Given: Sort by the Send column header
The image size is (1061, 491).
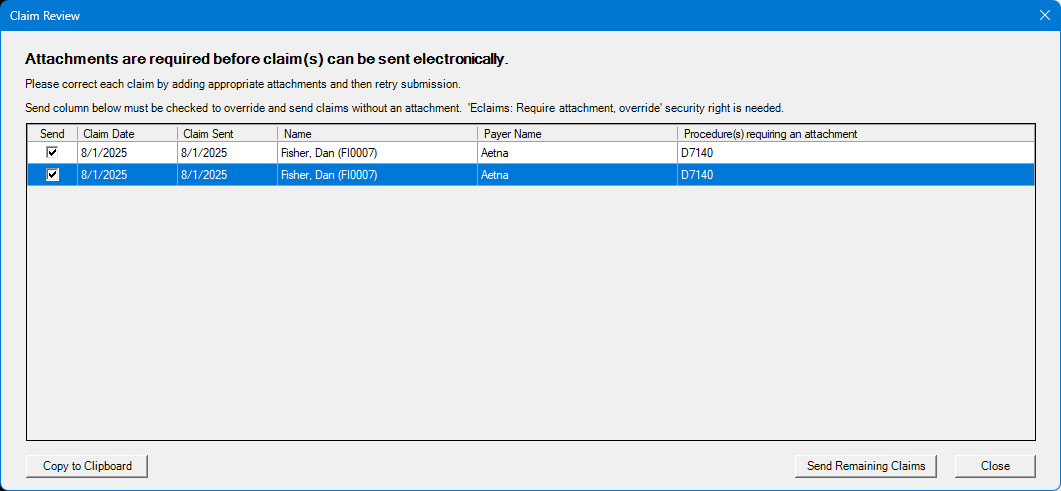Looking at the screenshot, I should (x=52, y=134).
